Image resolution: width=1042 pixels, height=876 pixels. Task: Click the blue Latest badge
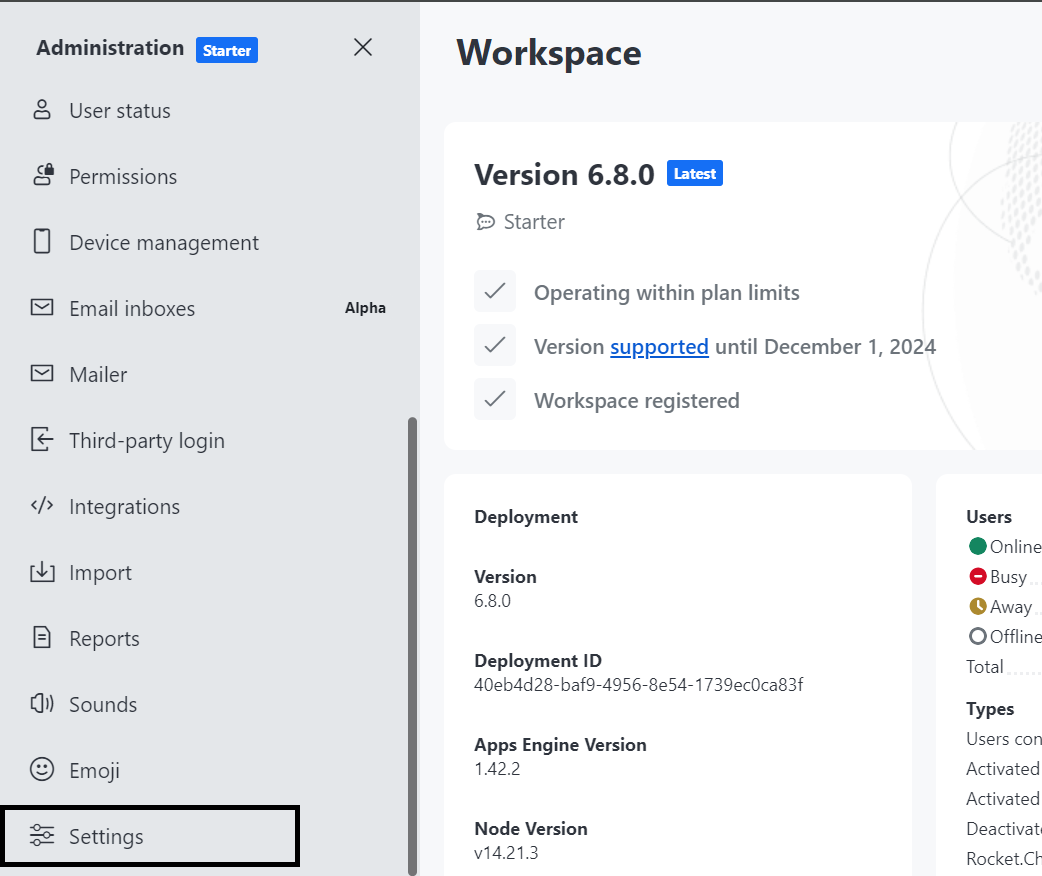(x=694, y=173)
